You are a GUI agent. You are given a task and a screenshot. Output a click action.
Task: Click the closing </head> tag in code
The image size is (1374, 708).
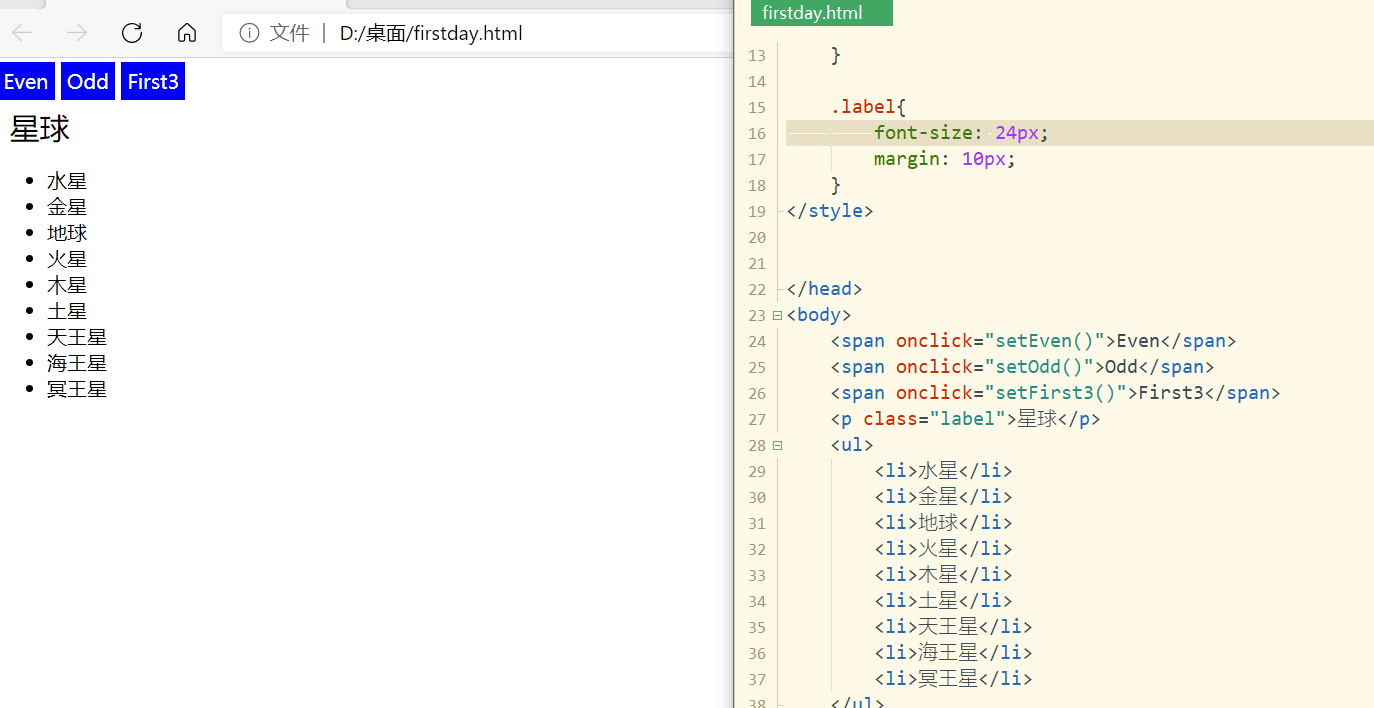pyautogui.click(x=824, y=289)
